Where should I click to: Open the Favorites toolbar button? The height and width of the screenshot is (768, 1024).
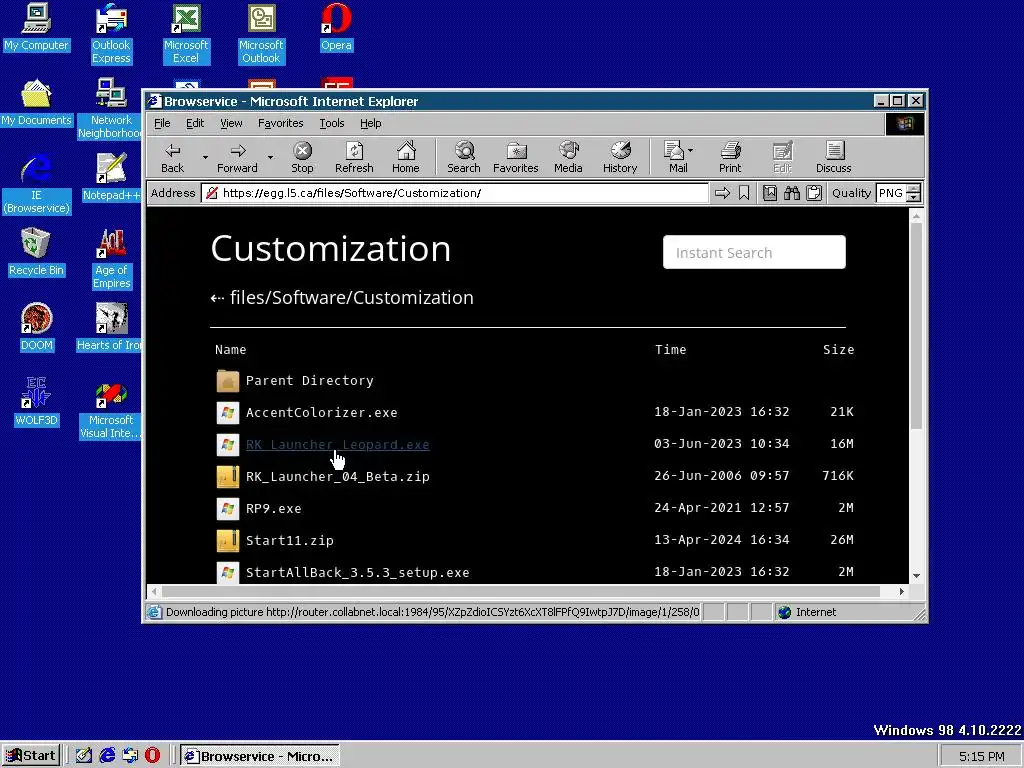coord(515,158)
